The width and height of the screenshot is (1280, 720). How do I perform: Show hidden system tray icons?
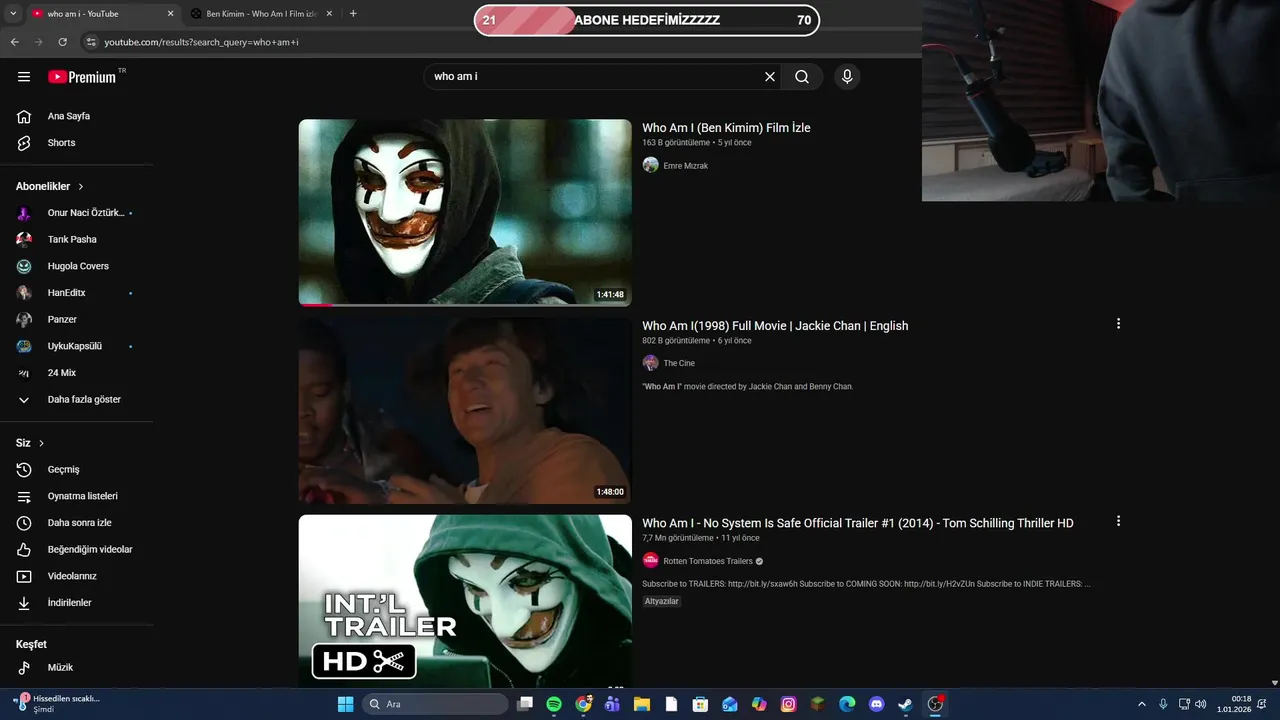click(x=1142, y=704)
